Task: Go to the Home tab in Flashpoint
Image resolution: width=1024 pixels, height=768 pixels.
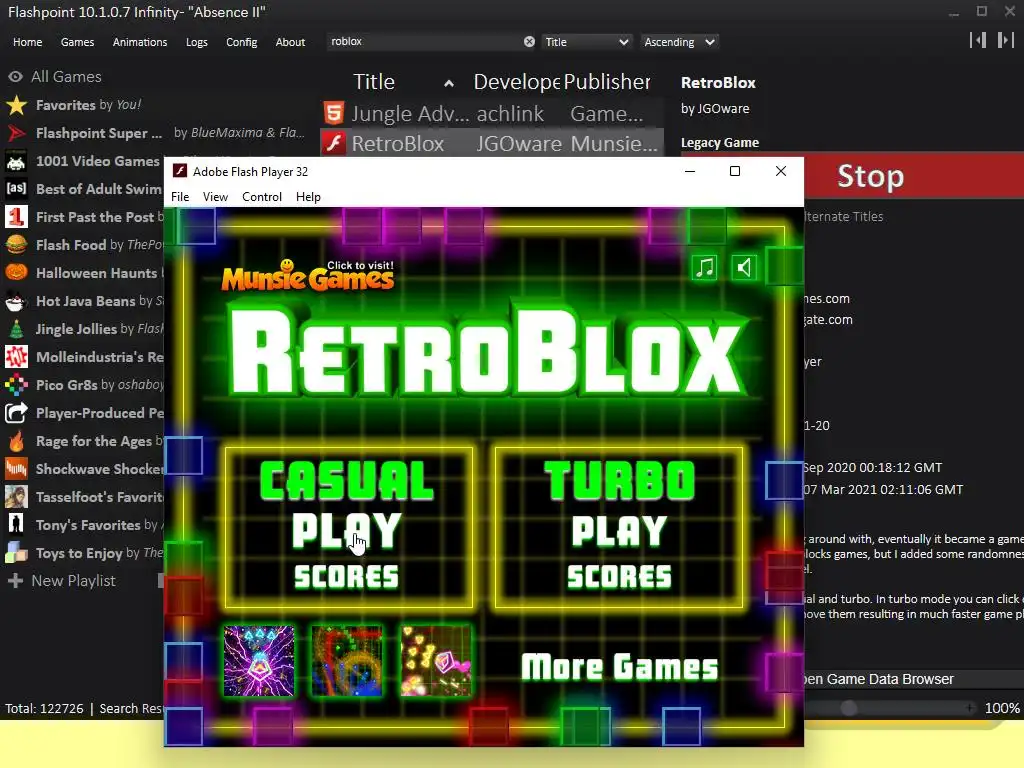Action: pos(27,42)
